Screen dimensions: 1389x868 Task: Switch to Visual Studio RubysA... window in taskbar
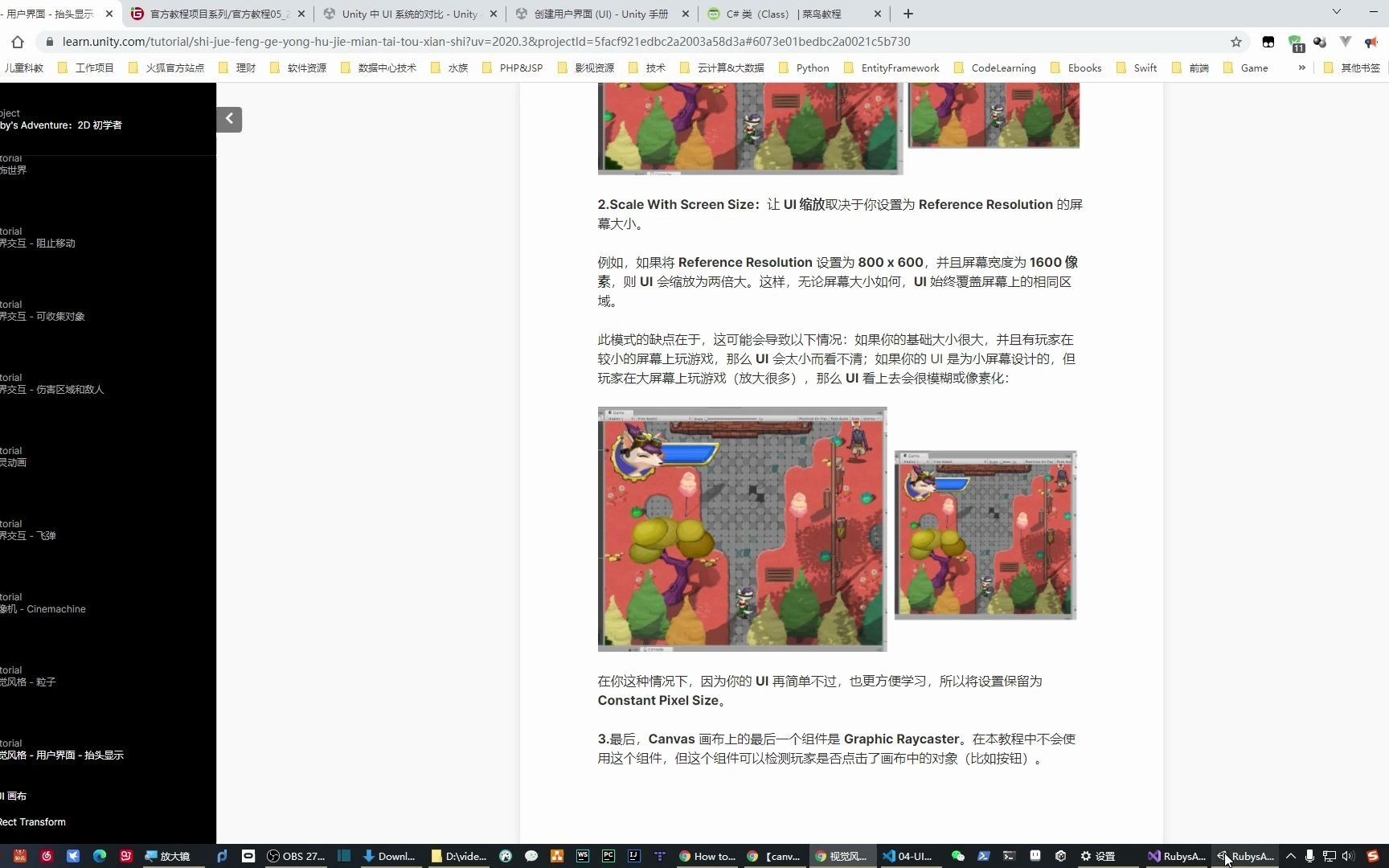coord(1177,856)
